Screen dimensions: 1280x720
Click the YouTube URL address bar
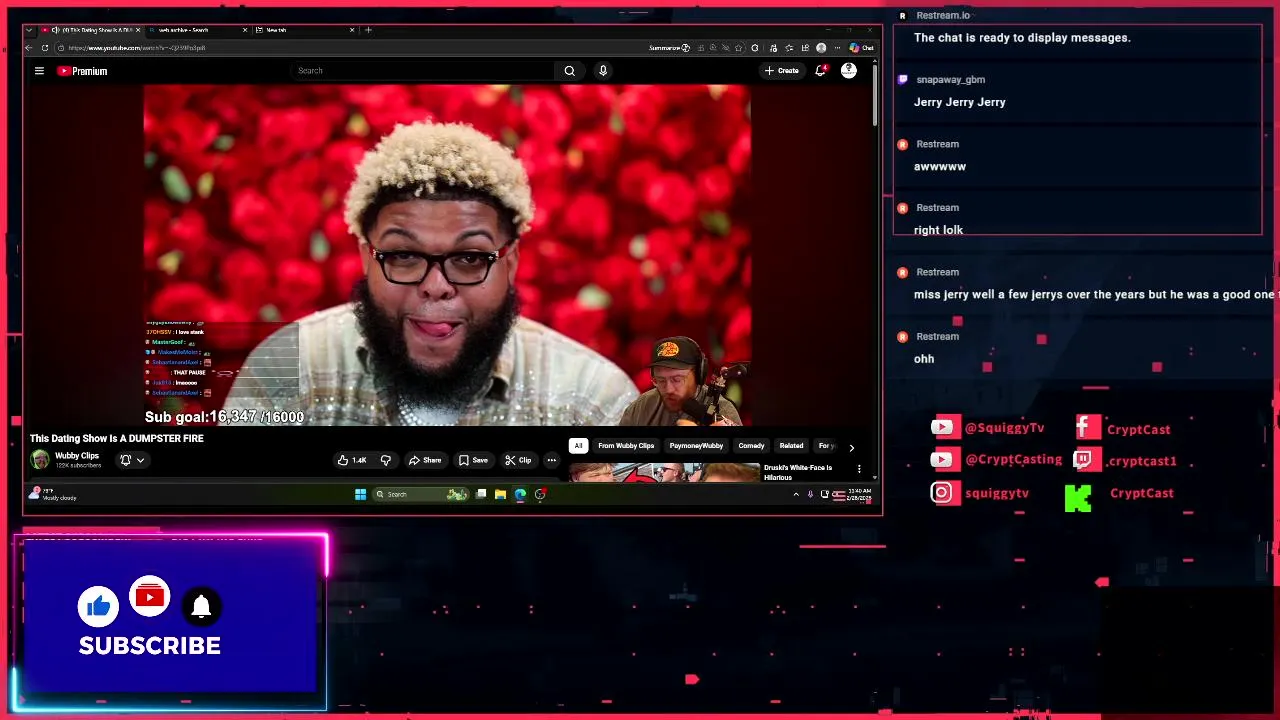(350, 48)
